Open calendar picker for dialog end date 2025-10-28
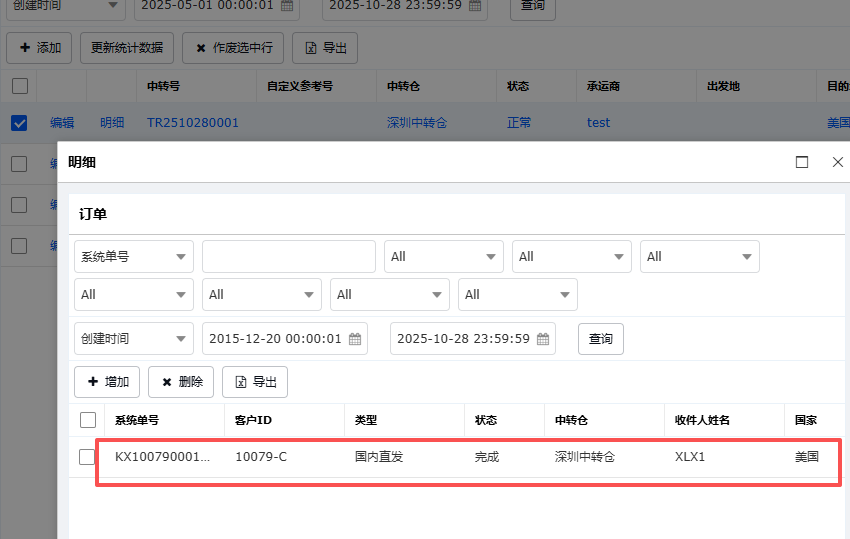Viewport: 850px width, 539px height. pyautogui.click(x=543, y=339)
